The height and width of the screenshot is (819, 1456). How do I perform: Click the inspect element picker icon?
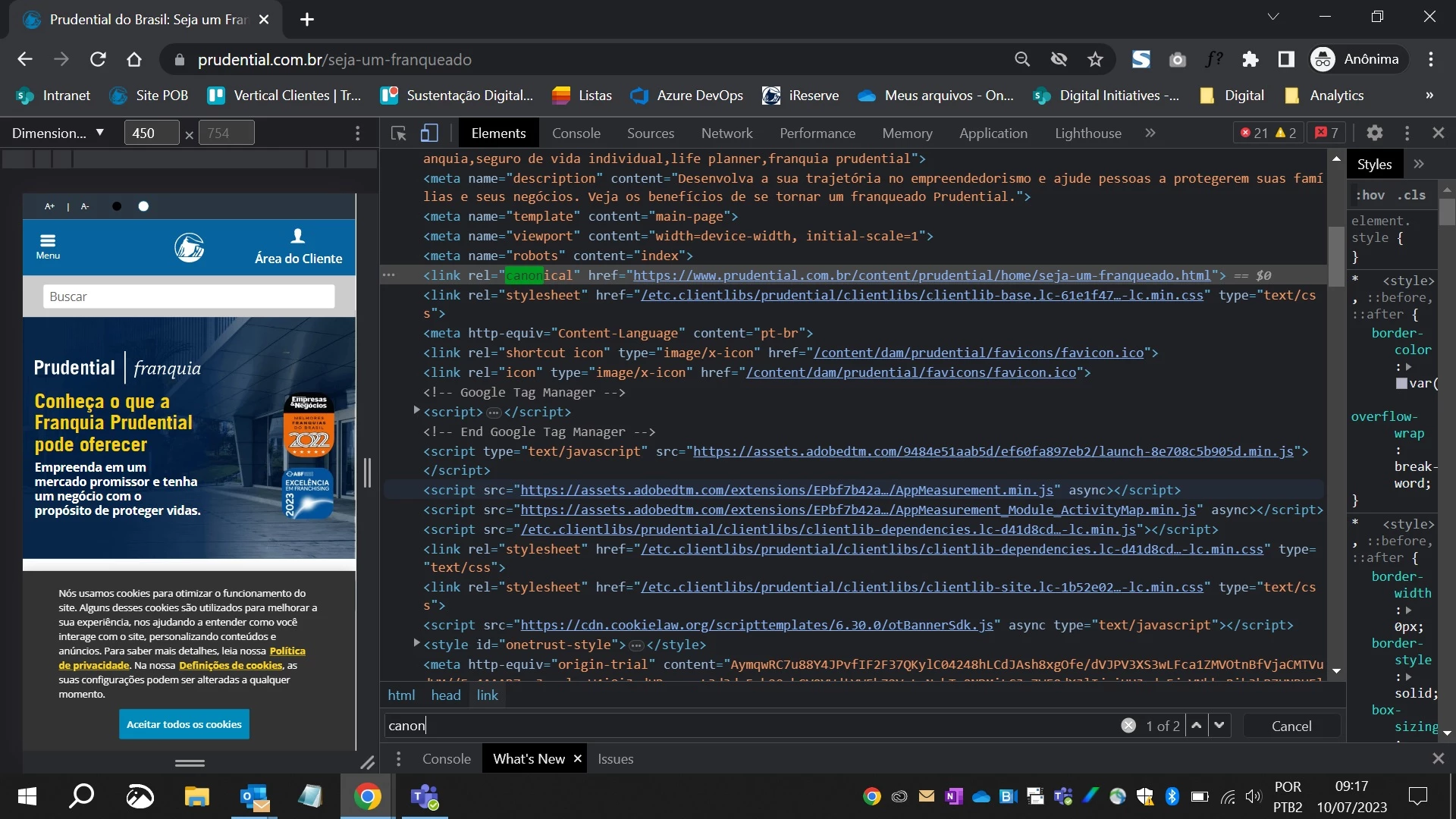tap(398, 133)
